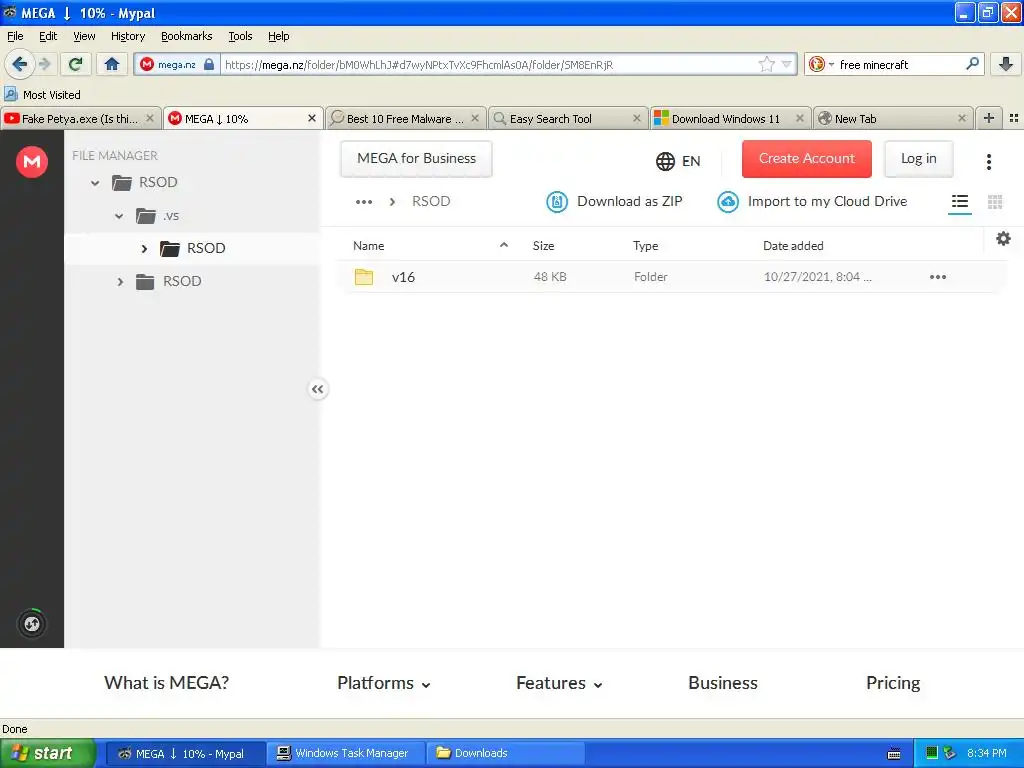Open the transfers progress icon in sidebar

(x=32, y=624)
